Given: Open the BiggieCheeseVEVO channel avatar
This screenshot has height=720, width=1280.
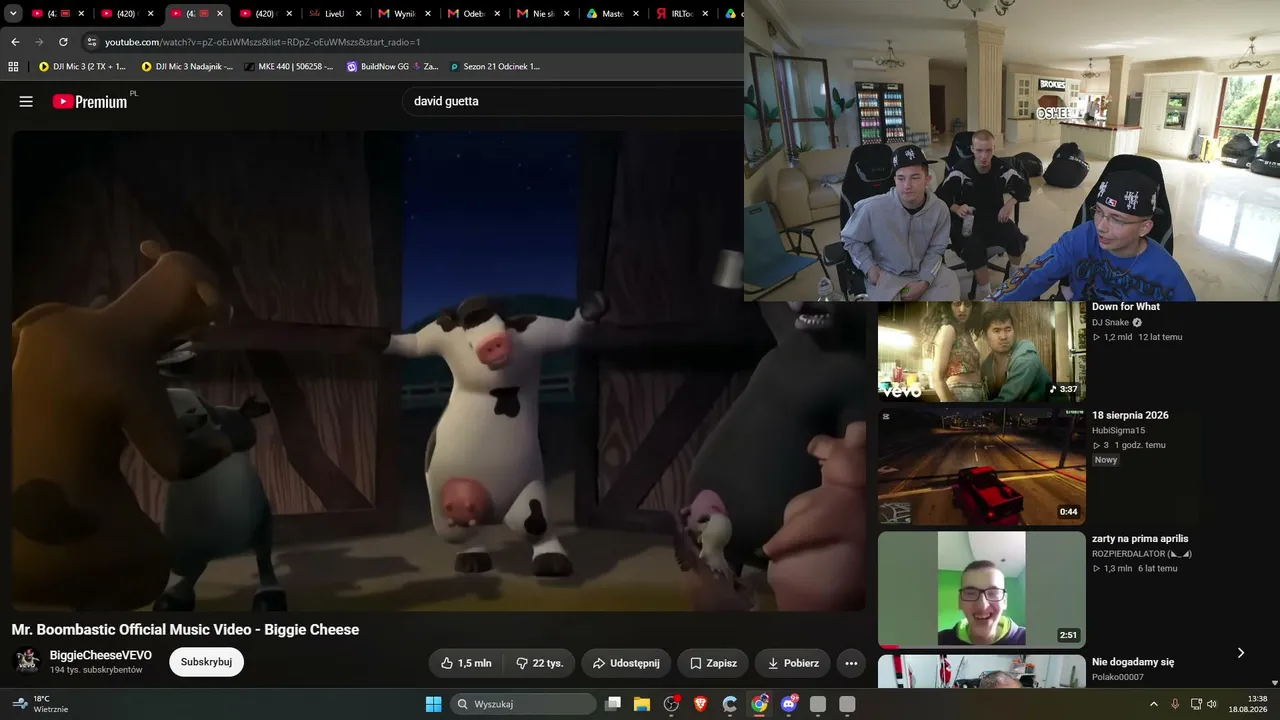Looking at the screenshot, I should coord(27,661).
